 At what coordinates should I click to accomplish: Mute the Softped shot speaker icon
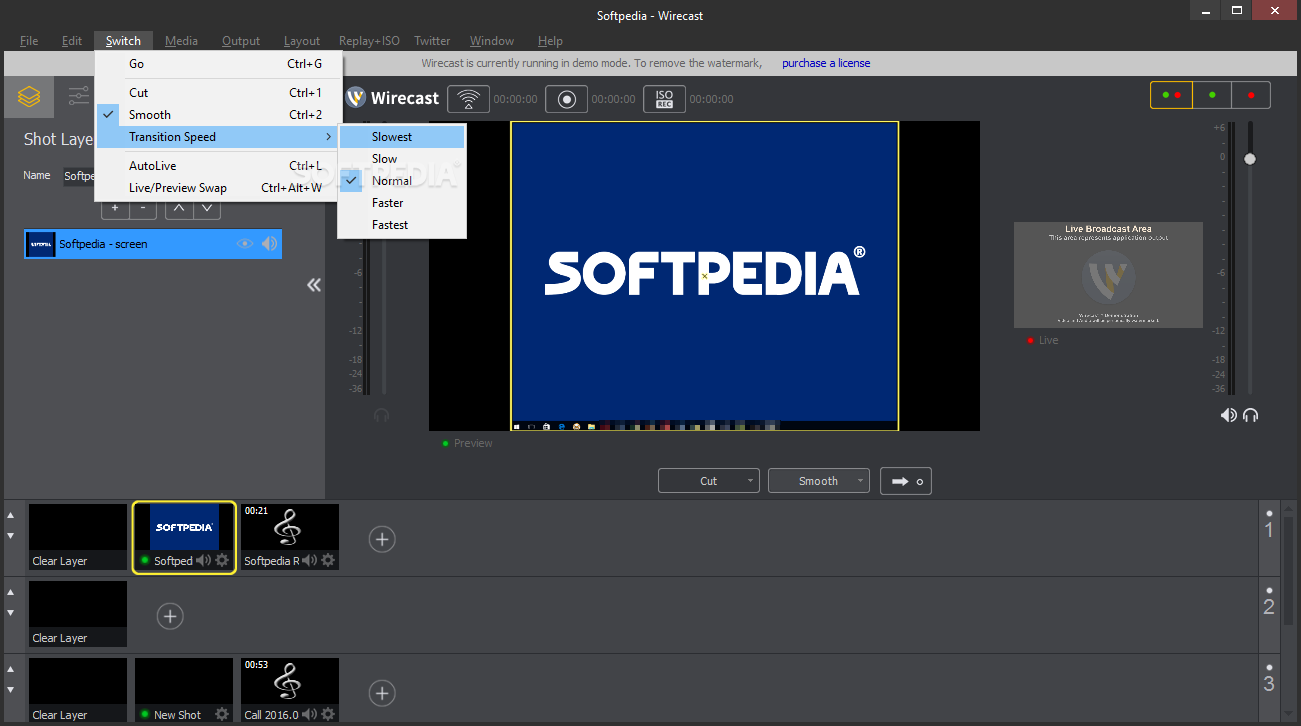[x=203, y=561]
